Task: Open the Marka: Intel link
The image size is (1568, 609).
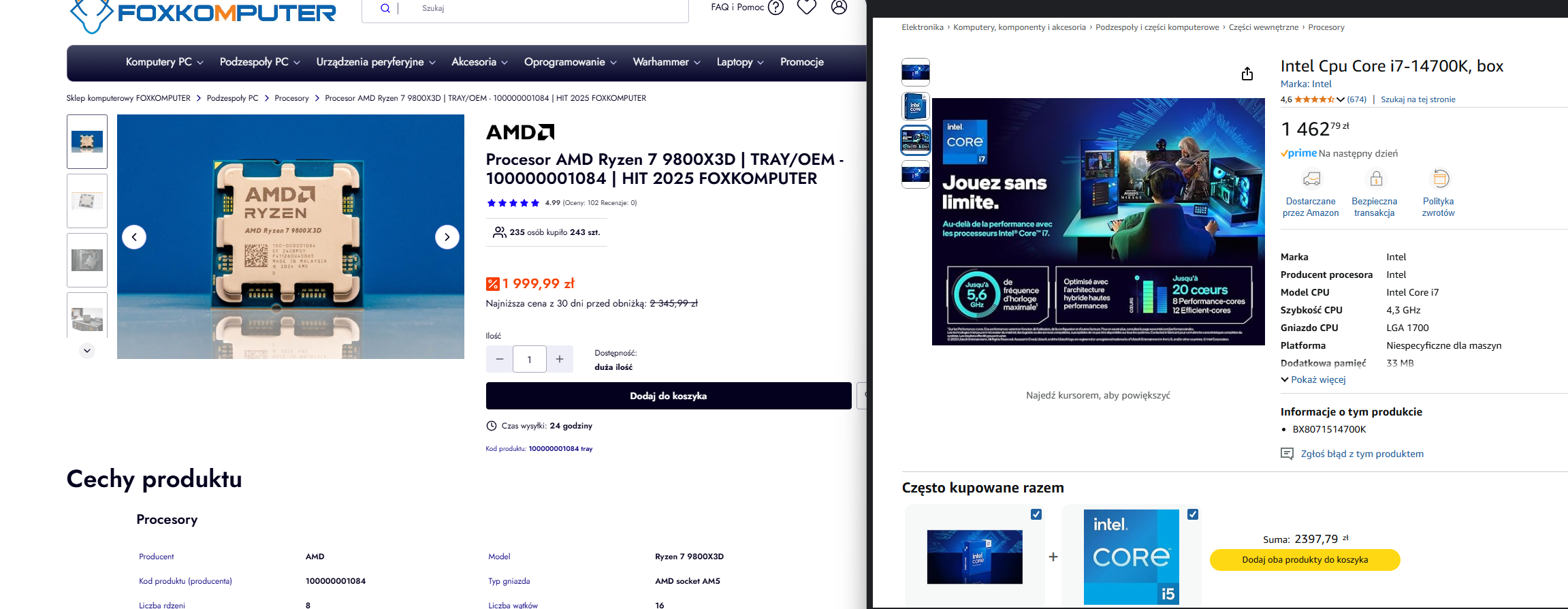Action: click(x=1306, y=84)
